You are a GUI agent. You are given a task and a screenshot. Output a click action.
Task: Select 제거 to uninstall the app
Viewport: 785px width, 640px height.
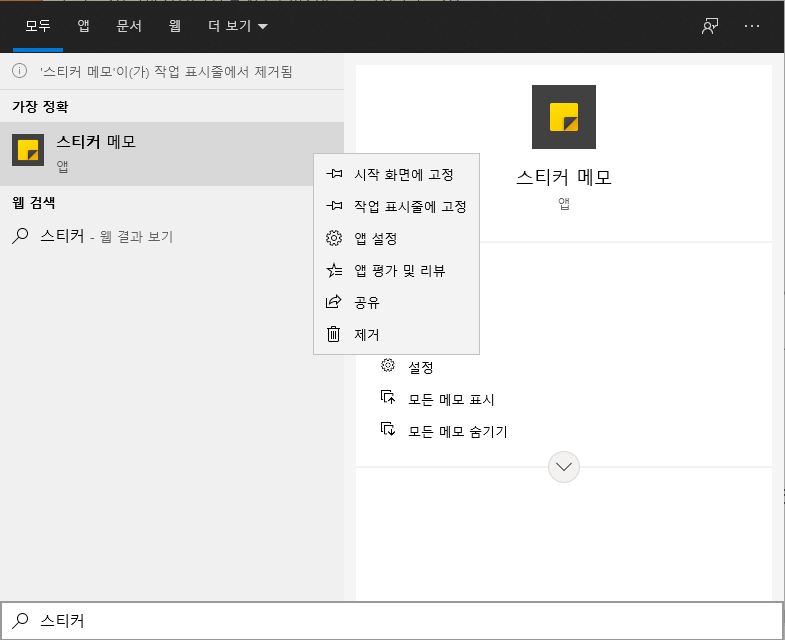click(396, 335)
